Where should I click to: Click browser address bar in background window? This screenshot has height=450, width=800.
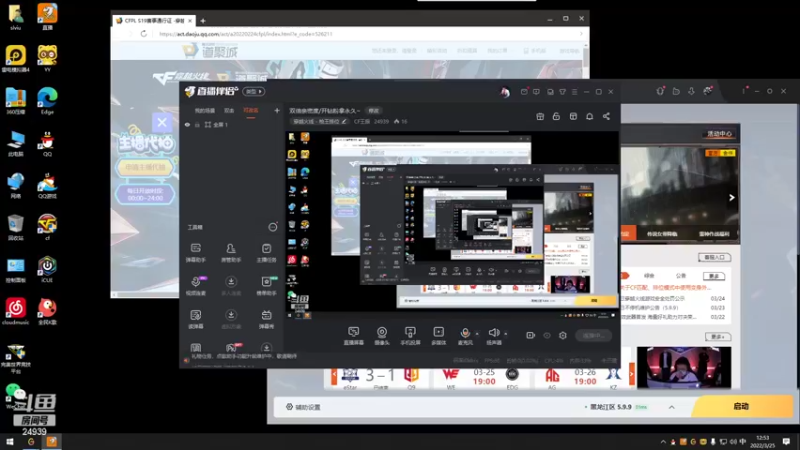365,34
